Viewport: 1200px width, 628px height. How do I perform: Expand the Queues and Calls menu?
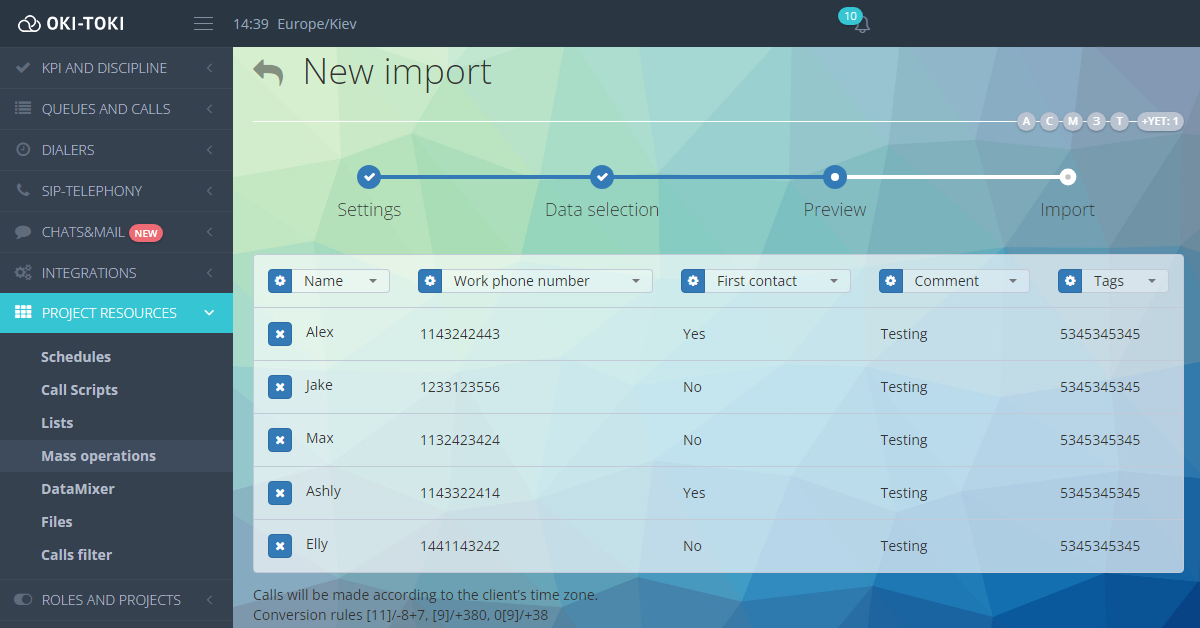pyautogui.click(x=116, y=109)
